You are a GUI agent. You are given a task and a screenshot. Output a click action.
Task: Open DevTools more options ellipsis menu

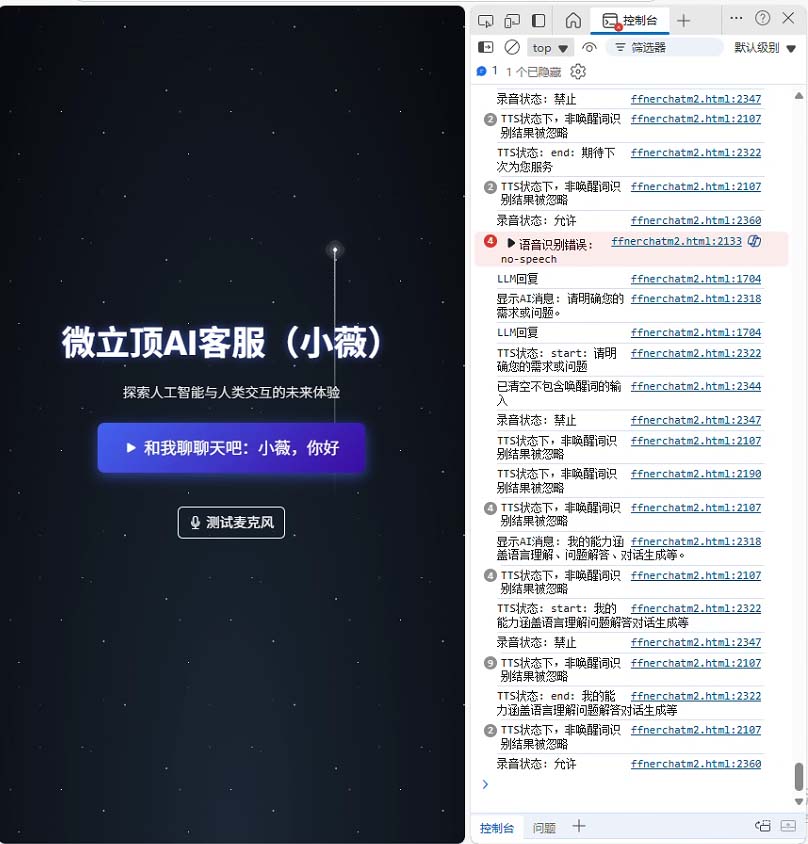coord(736,18)
